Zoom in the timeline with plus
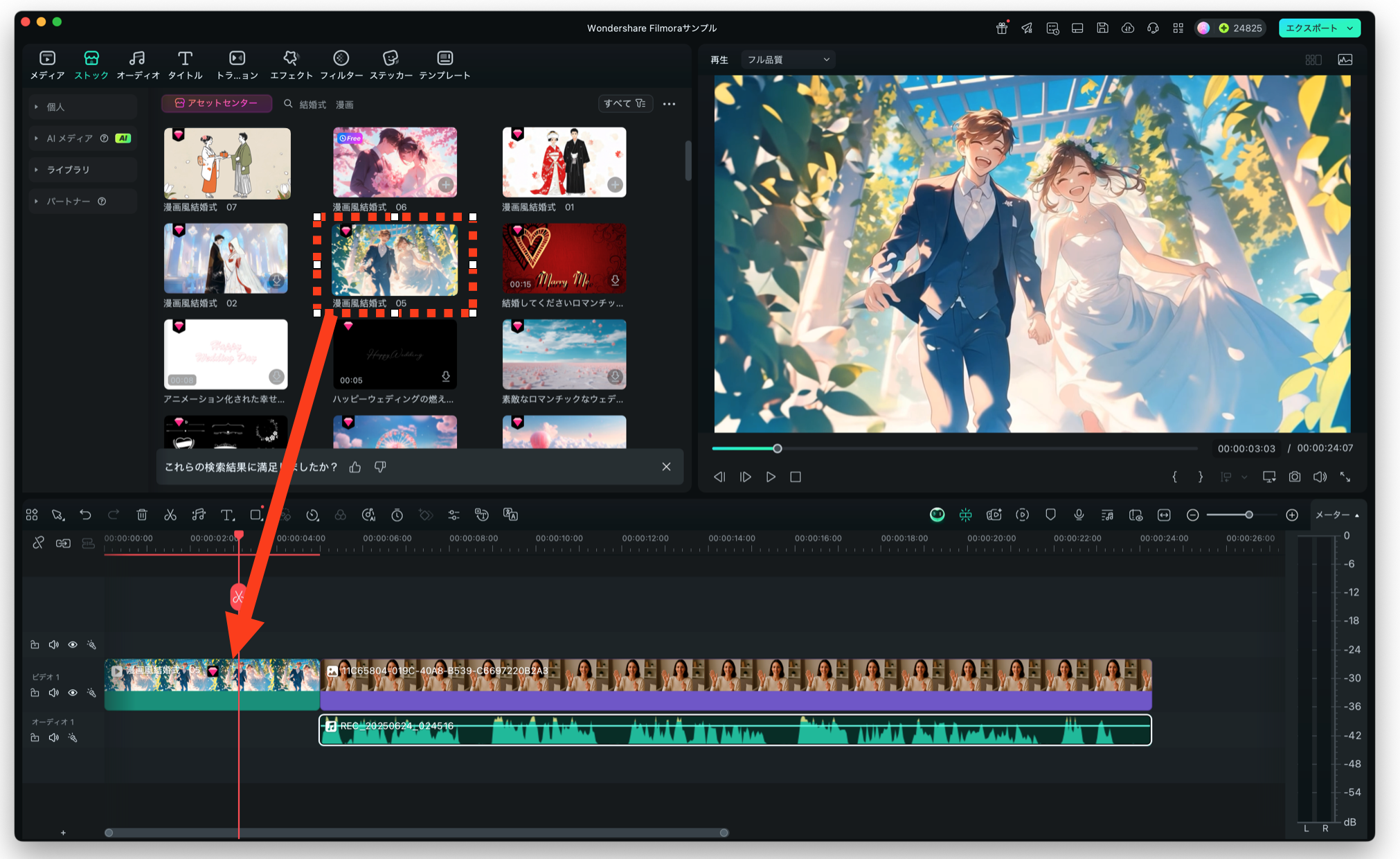Viewport: 1400px width, 859px height. (1292, 515)
